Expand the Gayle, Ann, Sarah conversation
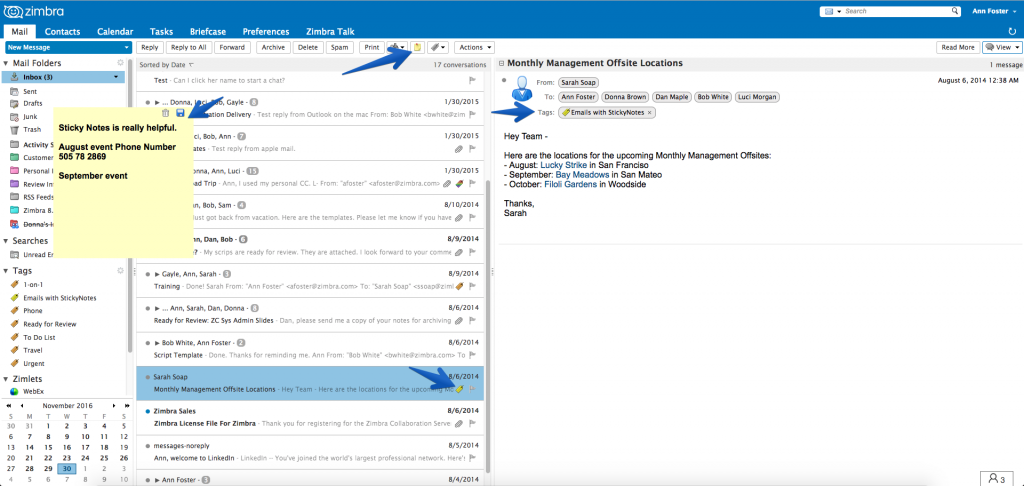This screenshot has width=1024, height=486. (x=157, y=274)
